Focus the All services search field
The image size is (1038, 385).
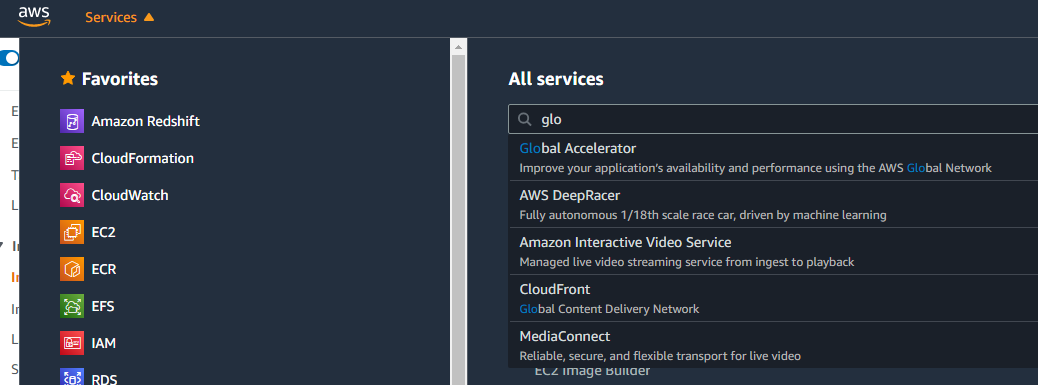tap(773, 120)
